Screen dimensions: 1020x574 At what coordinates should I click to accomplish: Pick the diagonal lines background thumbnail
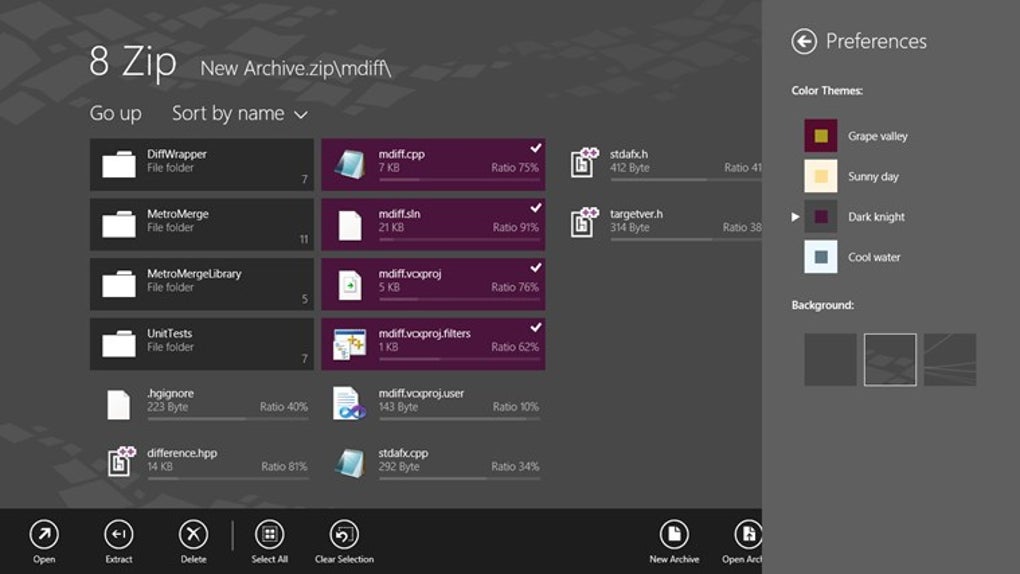pyautogui.click(x=950, y=360)
